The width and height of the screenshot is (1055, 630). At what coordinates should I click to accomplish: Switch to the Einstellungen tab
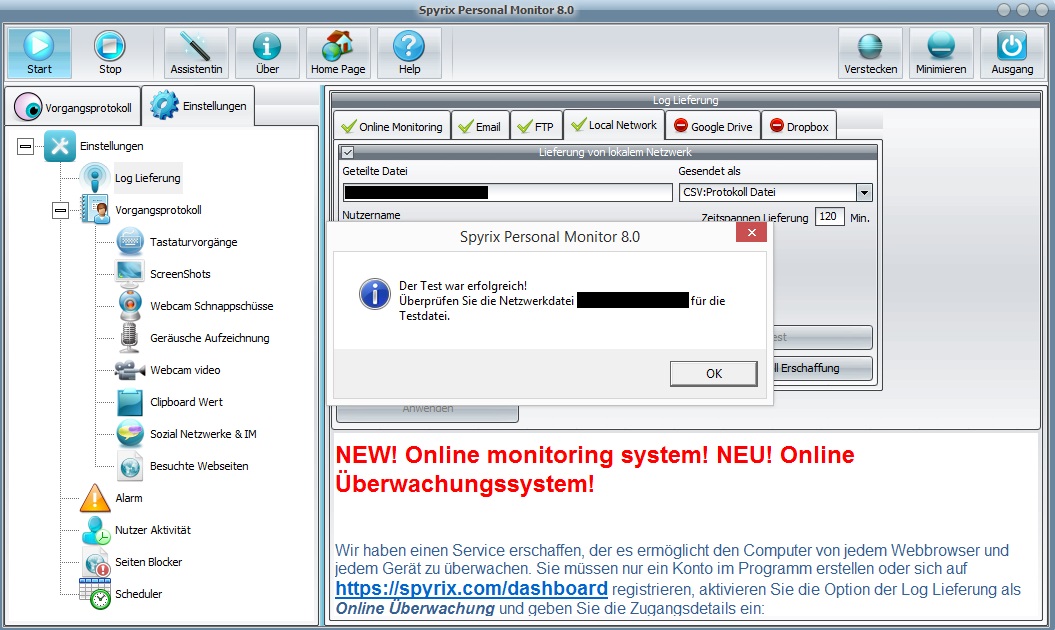tap(198, 106)
